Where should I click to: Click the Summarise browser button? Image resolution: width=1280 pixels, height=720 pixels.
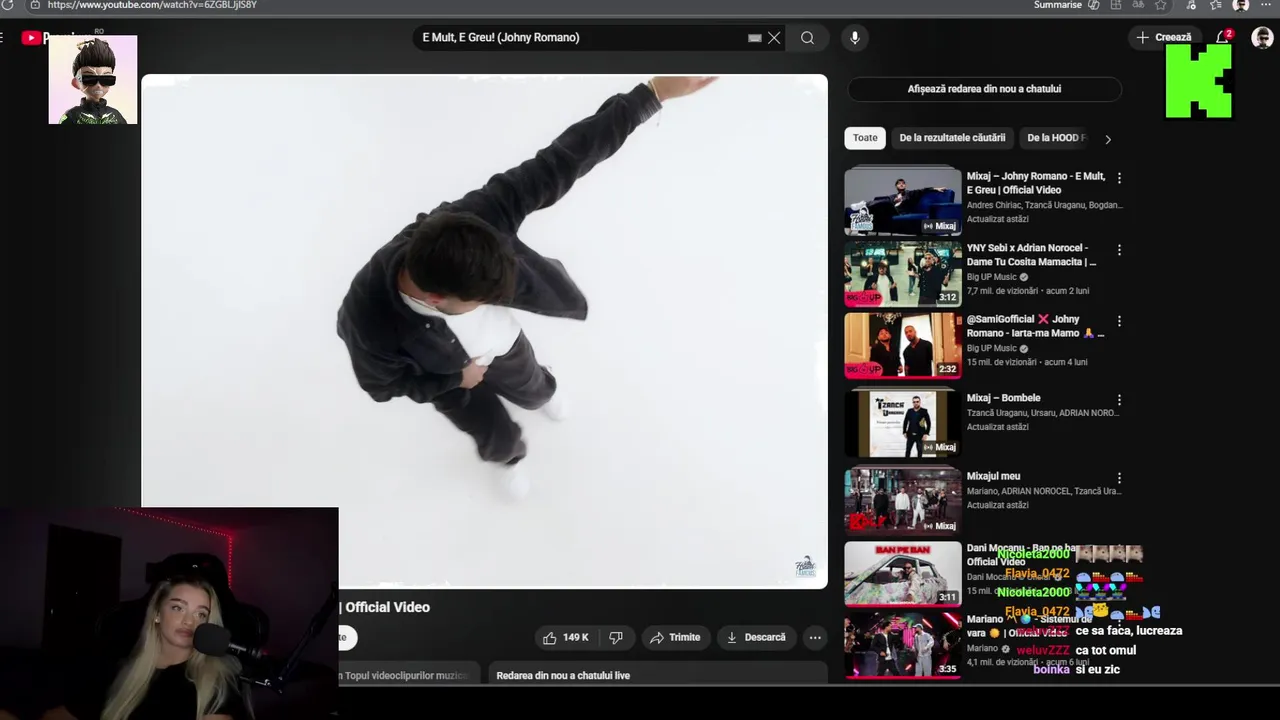pyautogui.click(x=1057, y=5)
